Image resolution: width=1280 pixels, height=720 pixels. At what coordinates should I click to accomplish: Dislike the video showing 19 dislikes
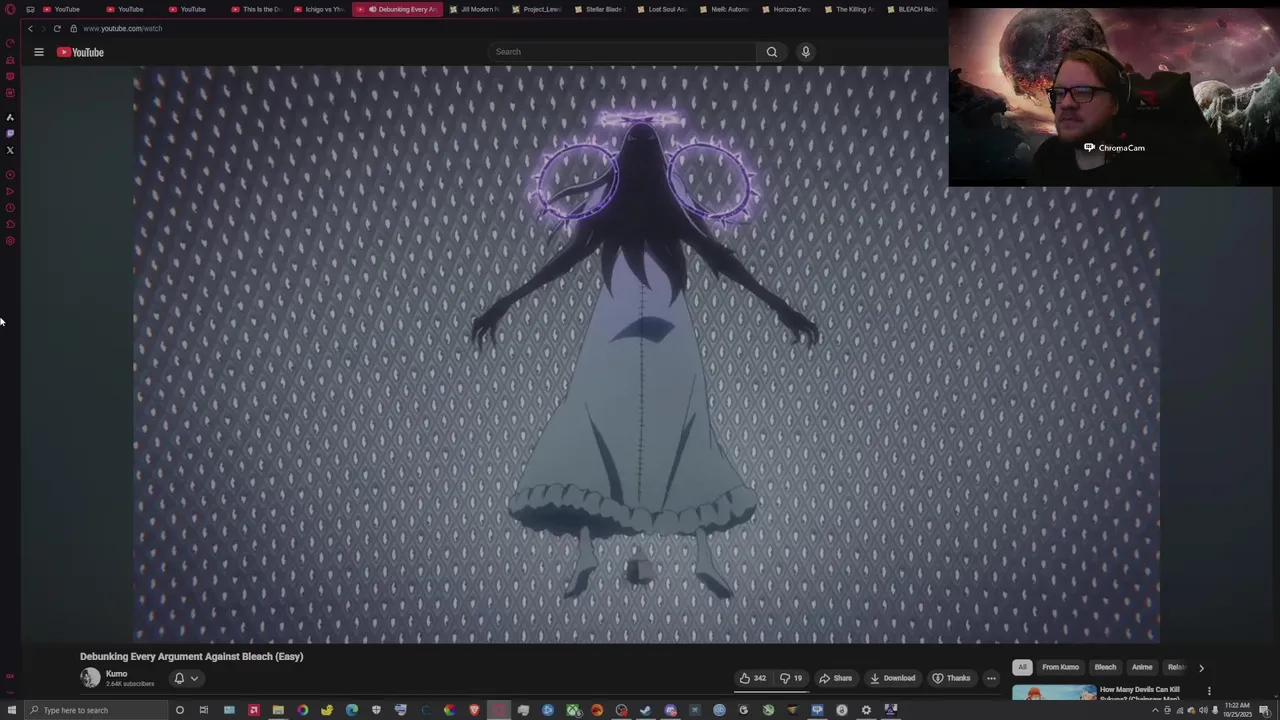[x=791, y=678]
